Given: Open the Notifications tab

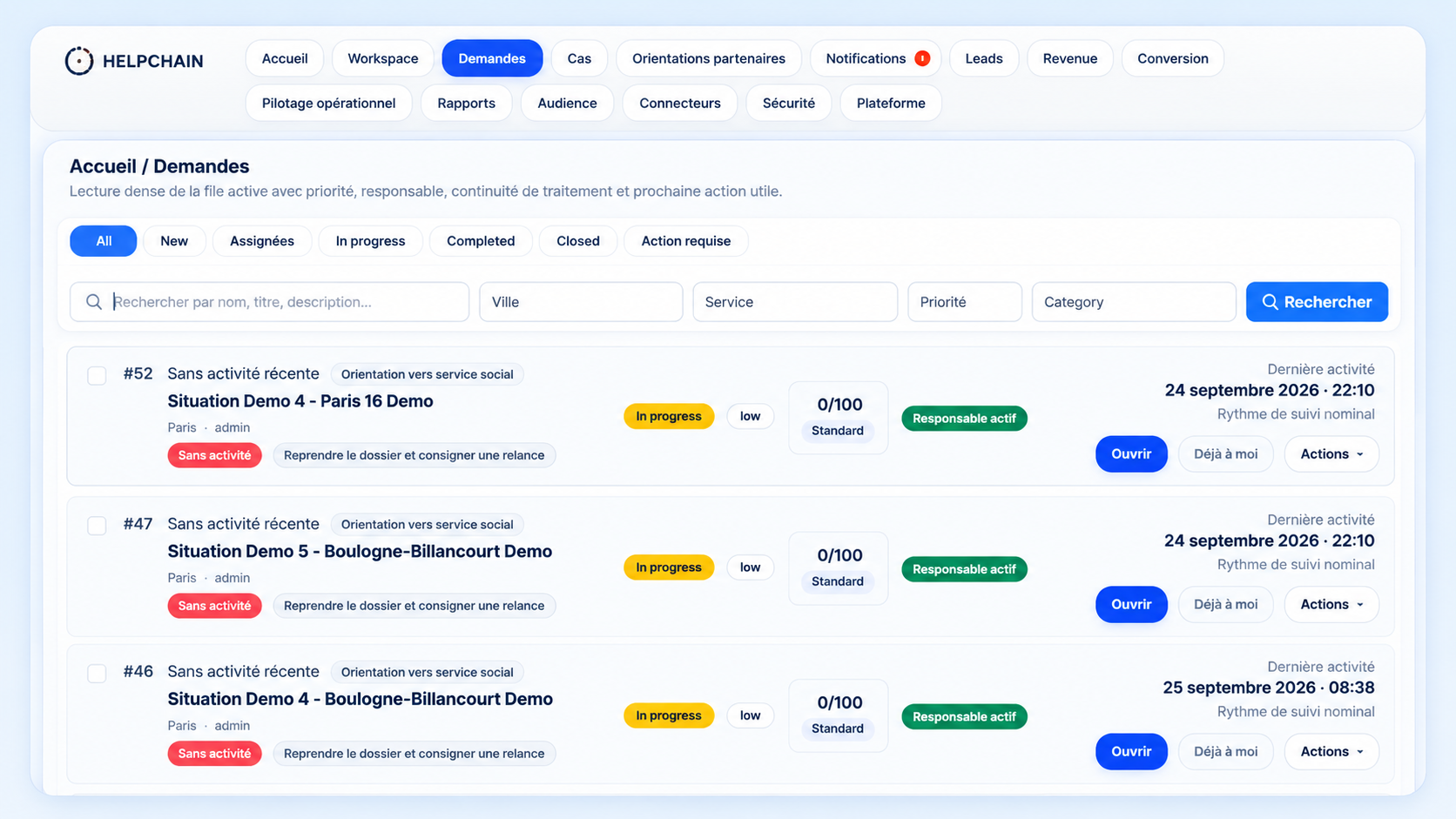Looking at the screenshot, I should (876, 58).
